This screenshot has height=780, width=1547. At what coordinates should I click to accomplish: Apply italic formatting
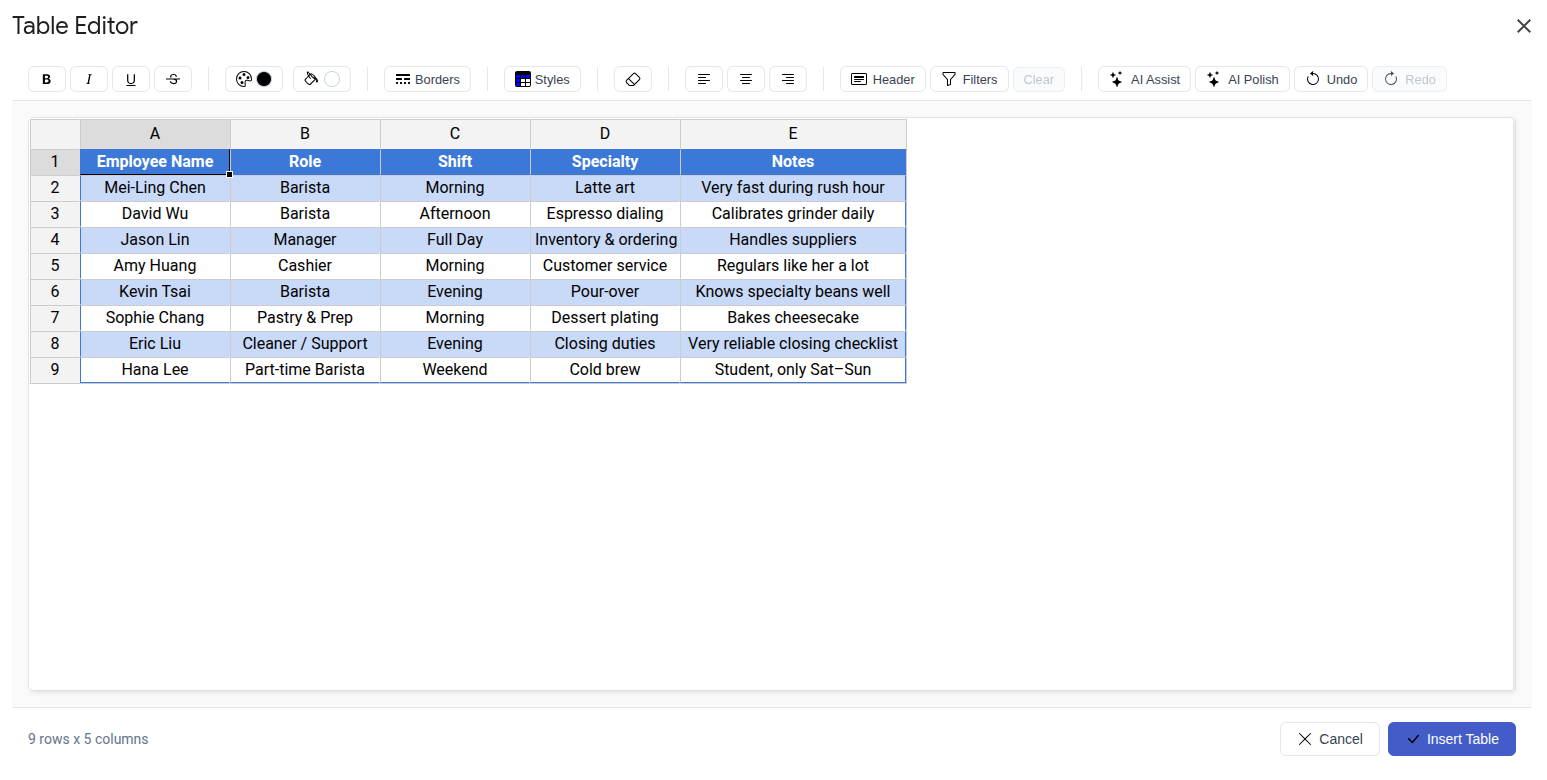88,79
